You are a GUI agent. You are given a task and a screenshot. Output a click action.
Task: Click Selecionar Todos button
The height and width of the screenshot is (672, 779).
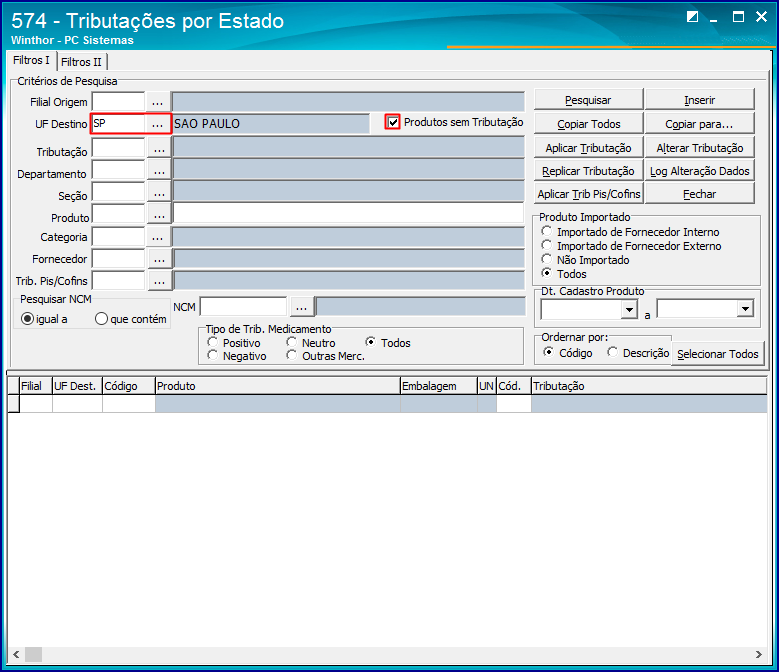coord(717,354)
